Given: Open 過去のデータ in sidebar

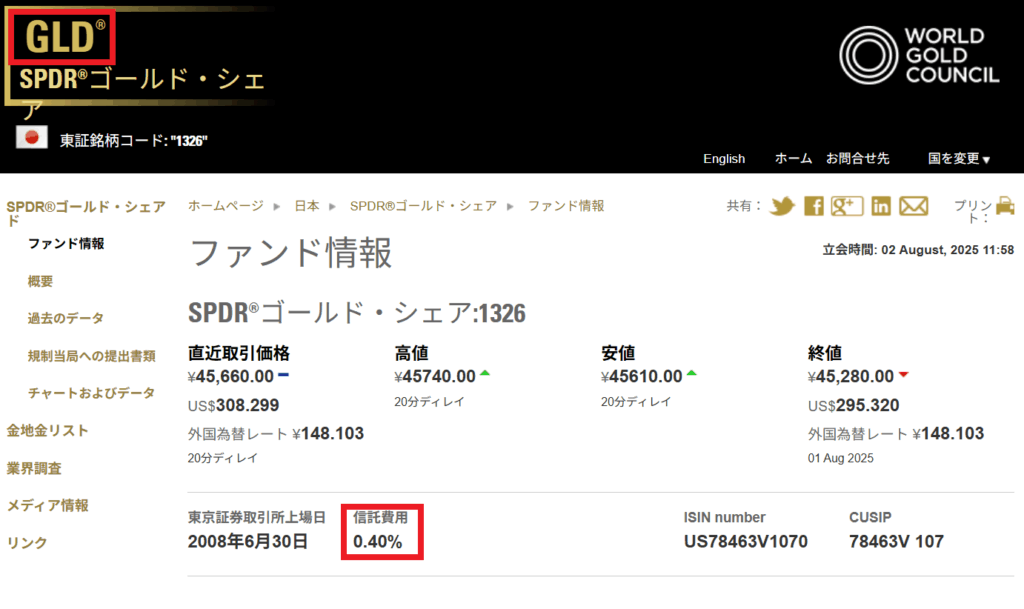Looking at the screenshot, I should pyautogui.click(x=66, y=319).
